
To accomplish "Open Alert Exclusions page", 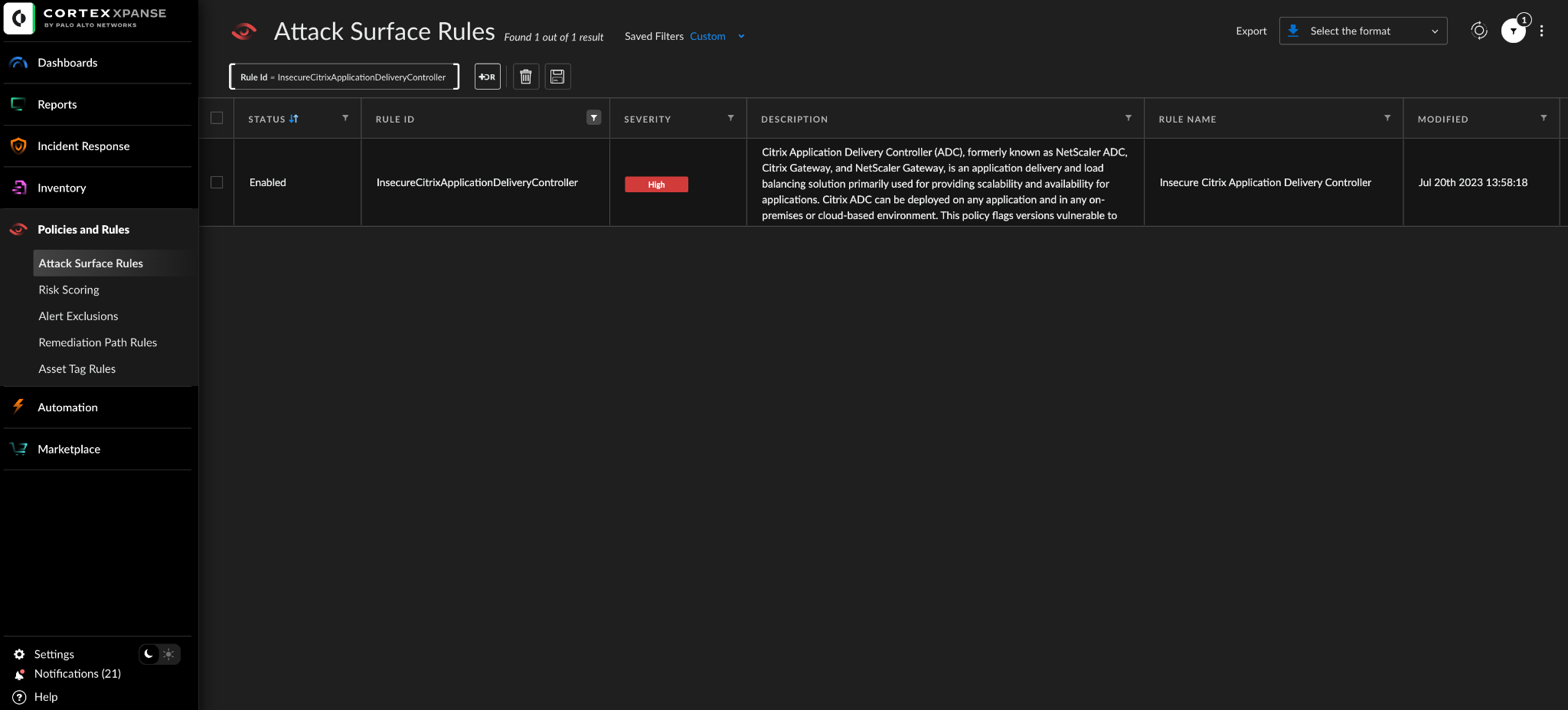I will click(78, 316).
